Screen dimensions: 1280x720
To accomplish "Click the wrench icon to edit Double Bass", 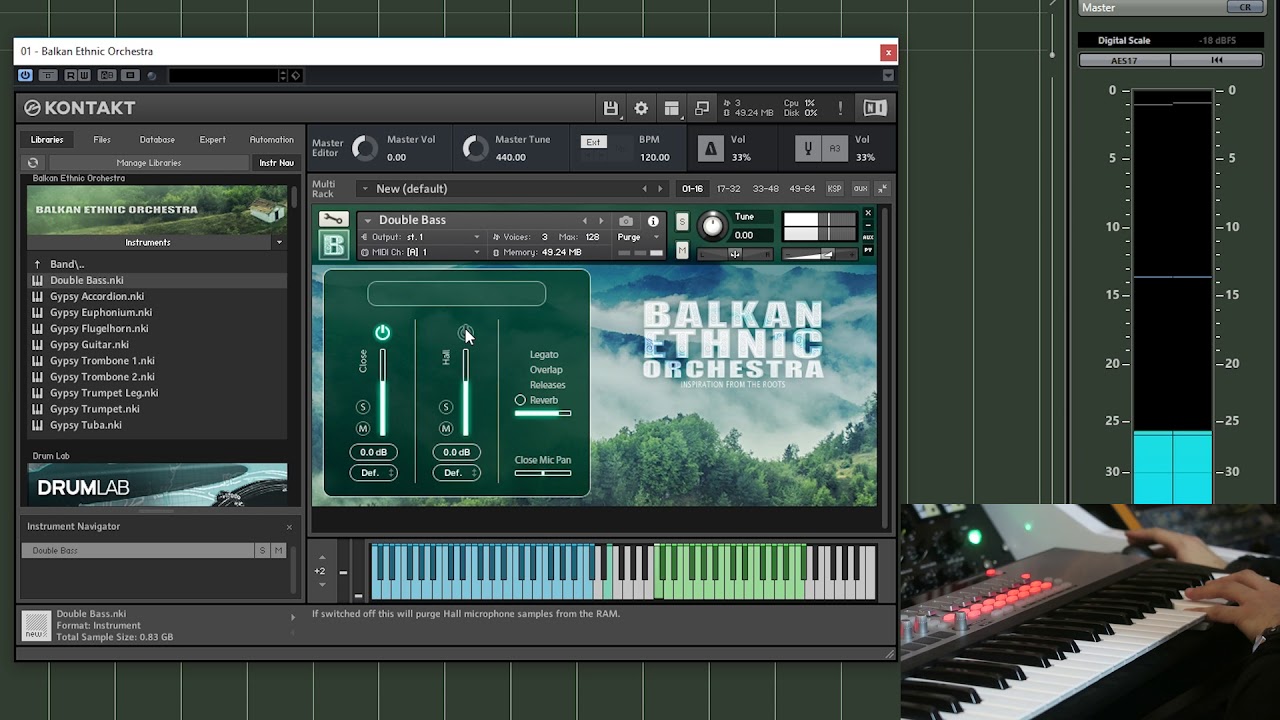I will [x=333, y=220].
